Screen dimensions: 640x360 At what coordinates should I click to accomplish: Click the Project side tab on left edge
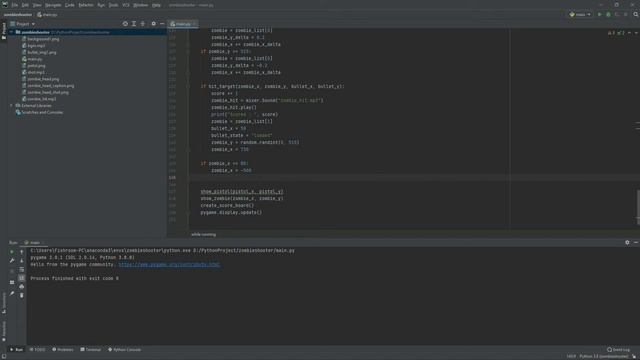pyautogui.click(x=4, y=31)
